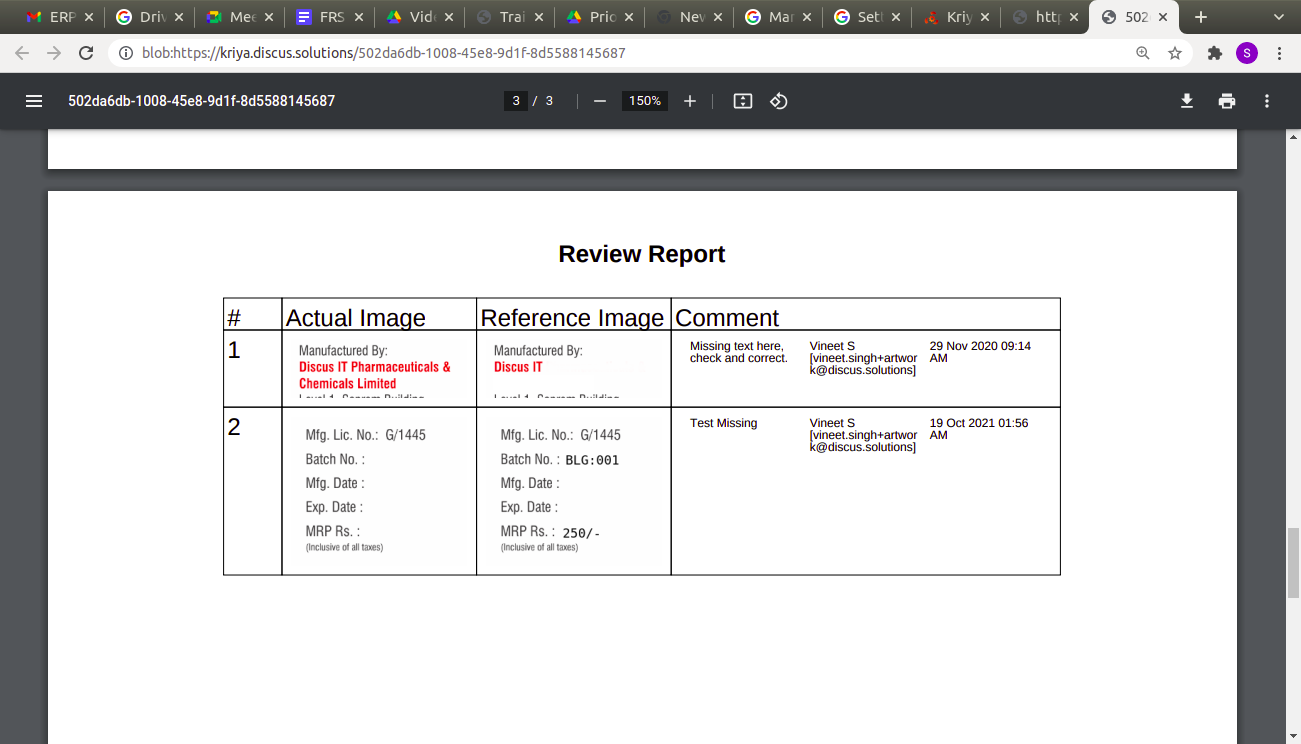Switch to the Driv tab
This screenshot has width=1301, height=744.
coord(150,17)
